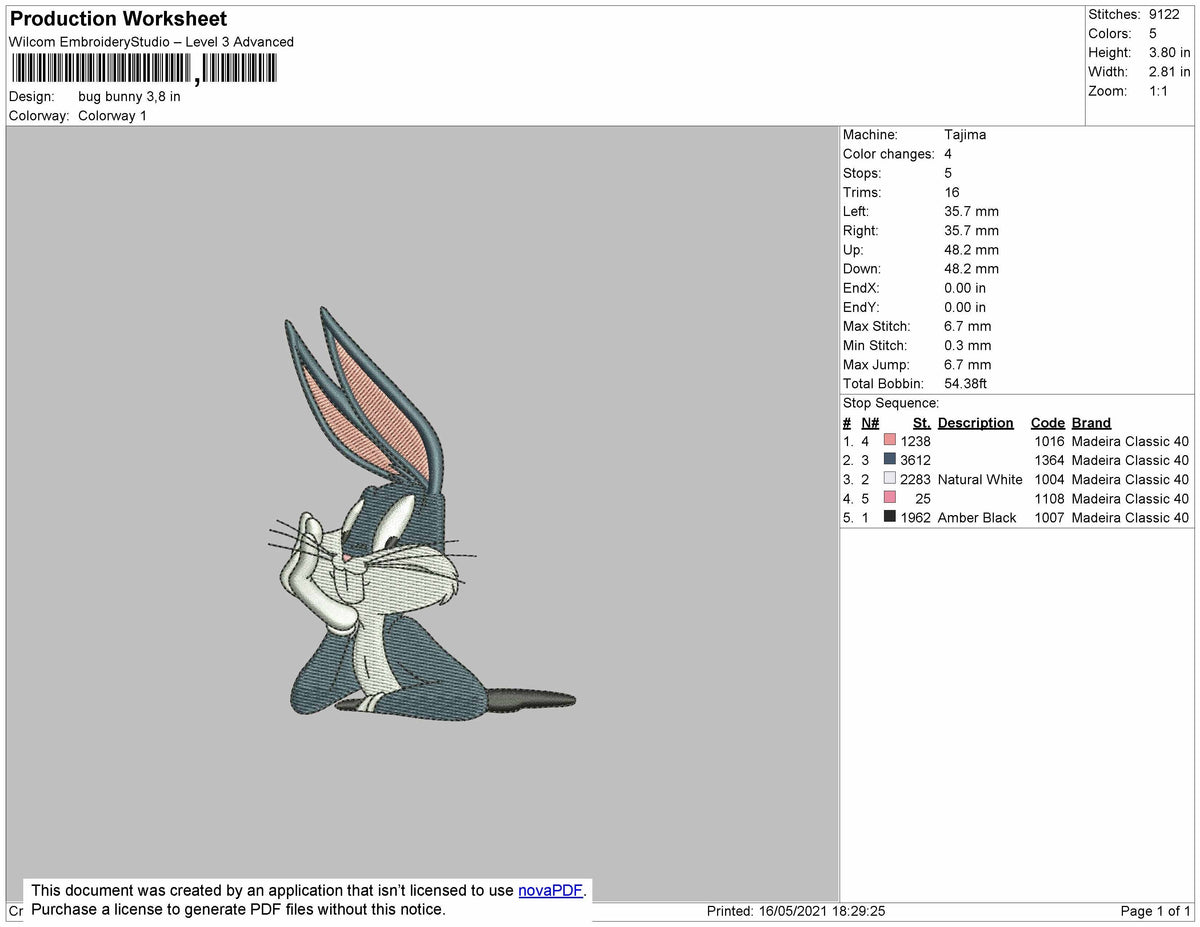The height and width of the screenshot is (927, 1200).
Task: Click the pink swatch for stop 4
Action: click(888, 498)
